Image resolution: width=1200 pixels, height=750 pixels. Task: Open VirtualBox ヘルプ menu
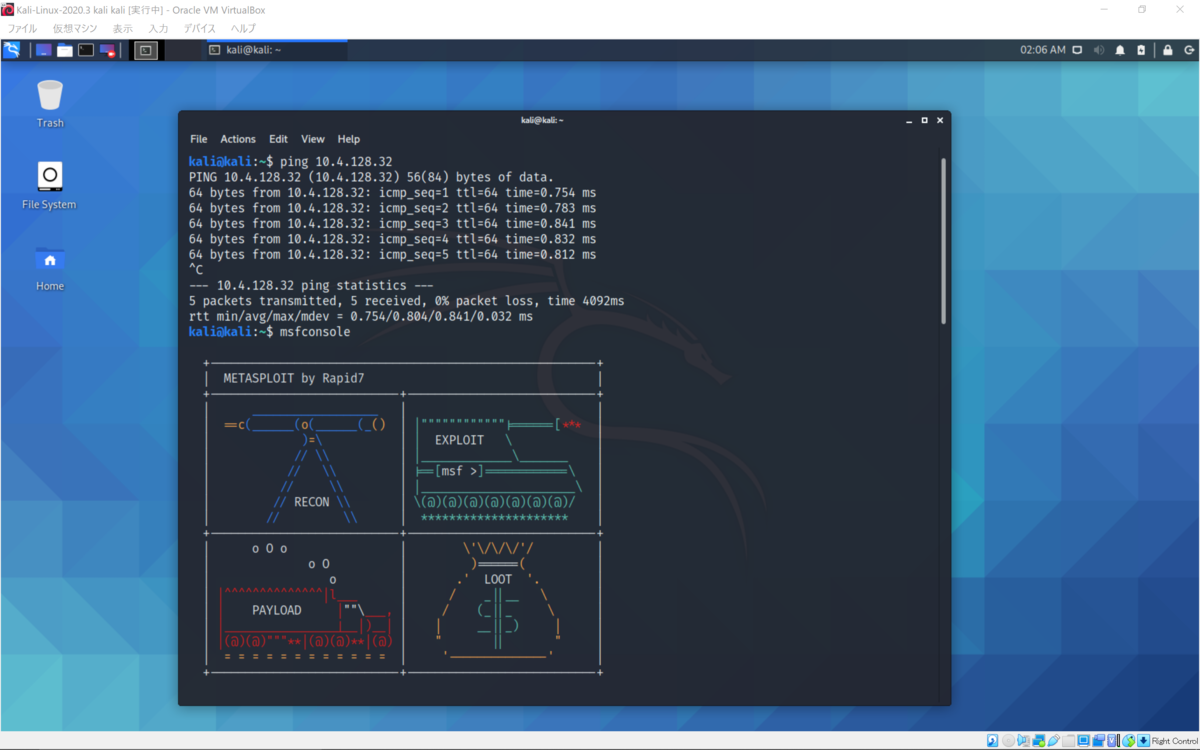coord(243,29)
